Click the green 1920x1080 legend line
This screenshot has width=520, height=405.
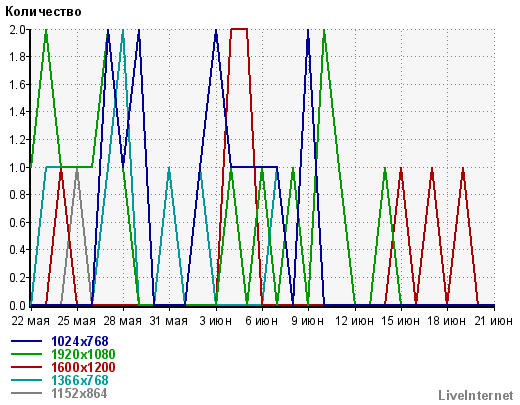click(26, 354)
